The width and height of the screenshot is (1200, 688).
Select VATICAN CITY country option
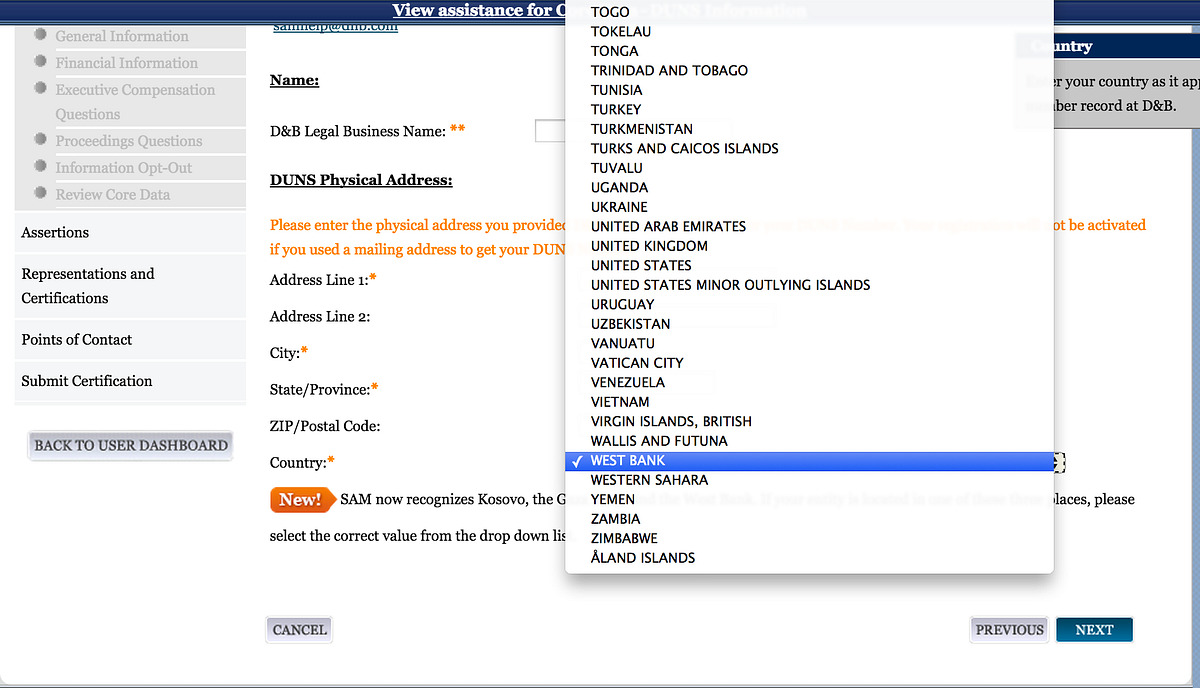pyautogui.click(x=637, y=363)
